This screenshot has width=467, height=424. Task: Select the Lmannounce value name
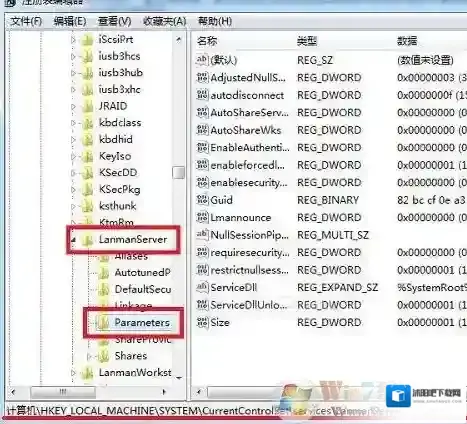click(x=241, y=218)
